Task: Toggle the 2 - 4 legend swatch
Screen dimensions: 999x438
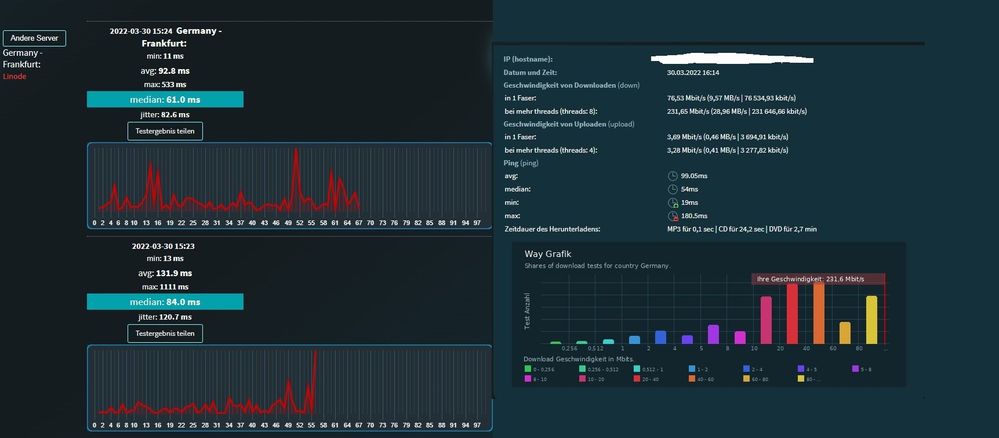Action: [x=747, y=369]
